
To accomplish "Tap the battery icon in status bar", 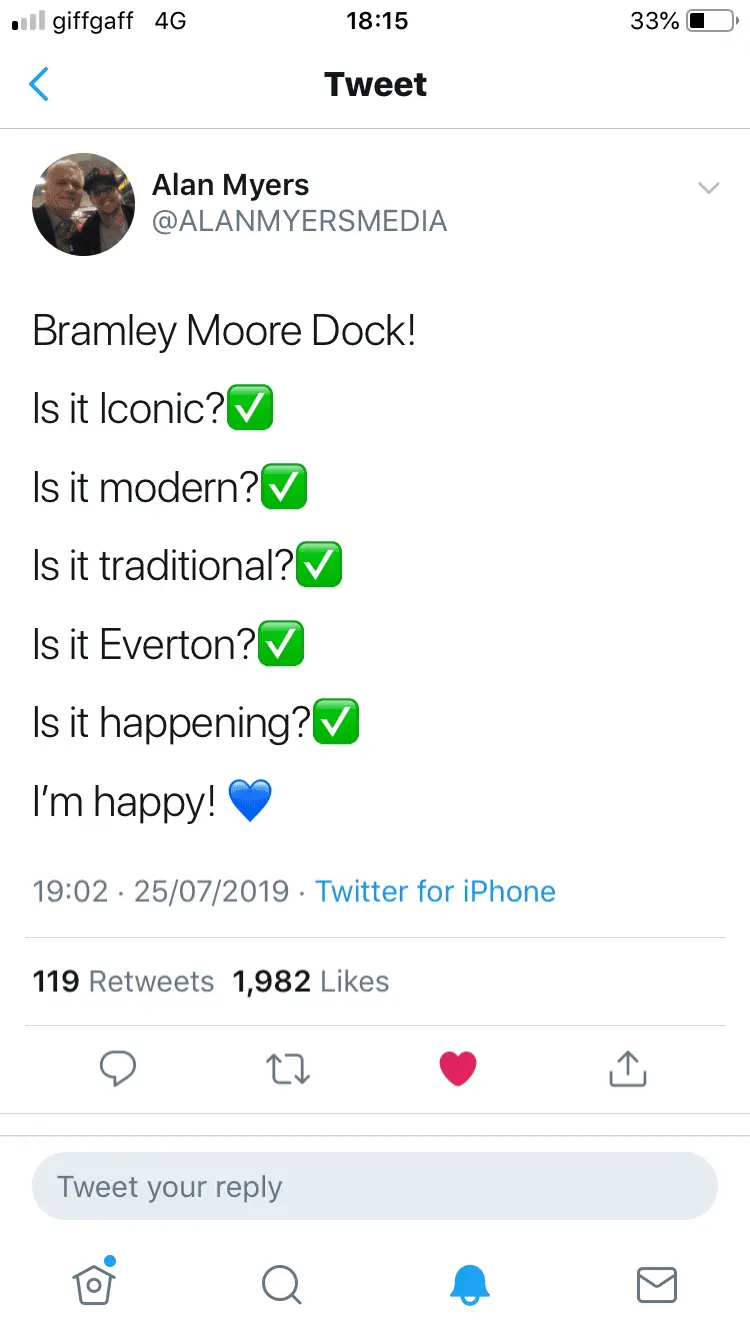I will pyautogui.click(x=711, y=21).
